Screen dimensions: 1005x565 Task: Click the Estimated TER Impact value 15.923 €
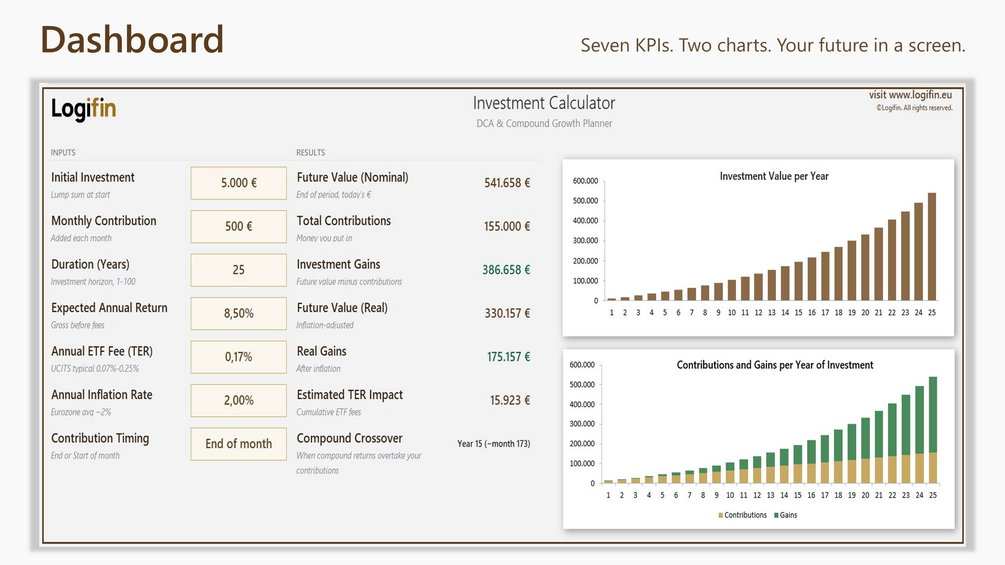click(x=510, y=400)
